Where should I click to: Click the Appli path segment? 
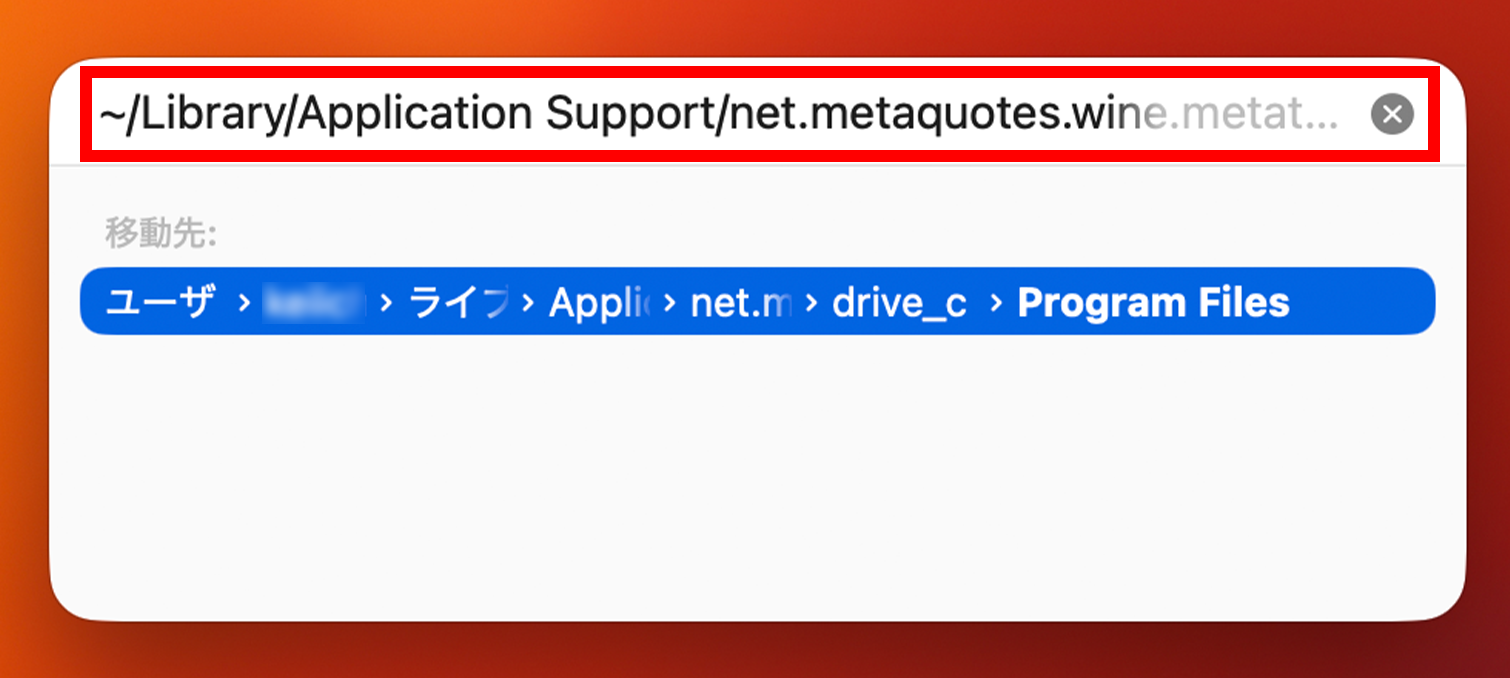click(x=599, y=302)
